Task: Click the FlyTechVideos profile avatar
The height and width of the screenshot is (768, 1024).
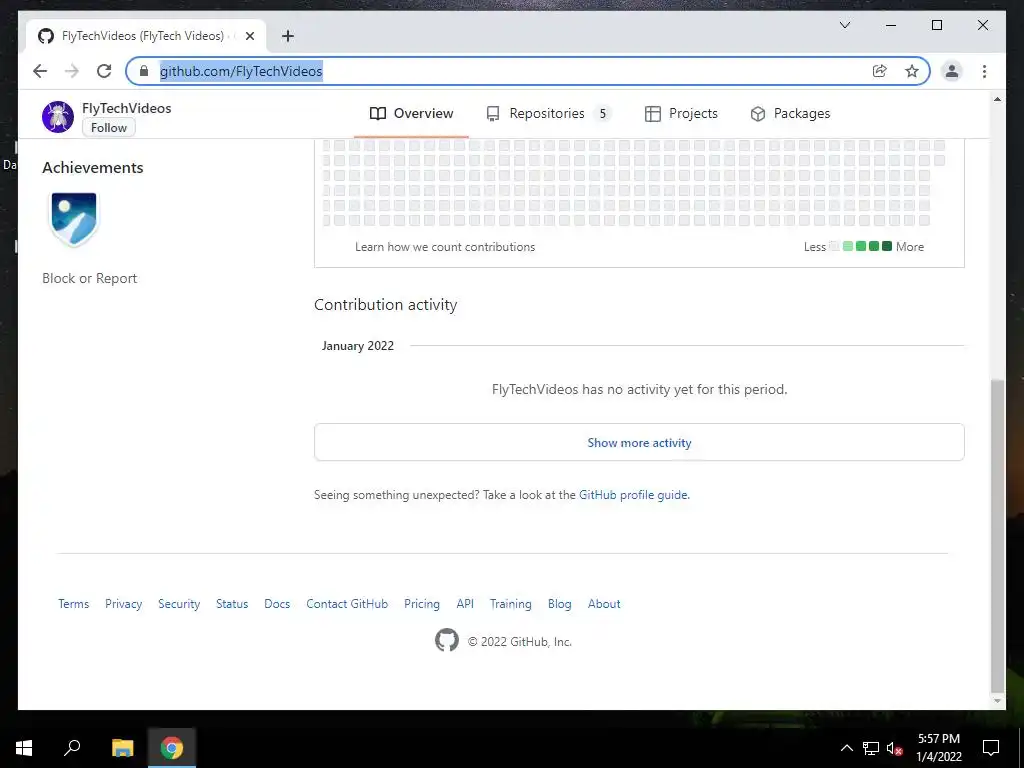Action: pos(58,117)
